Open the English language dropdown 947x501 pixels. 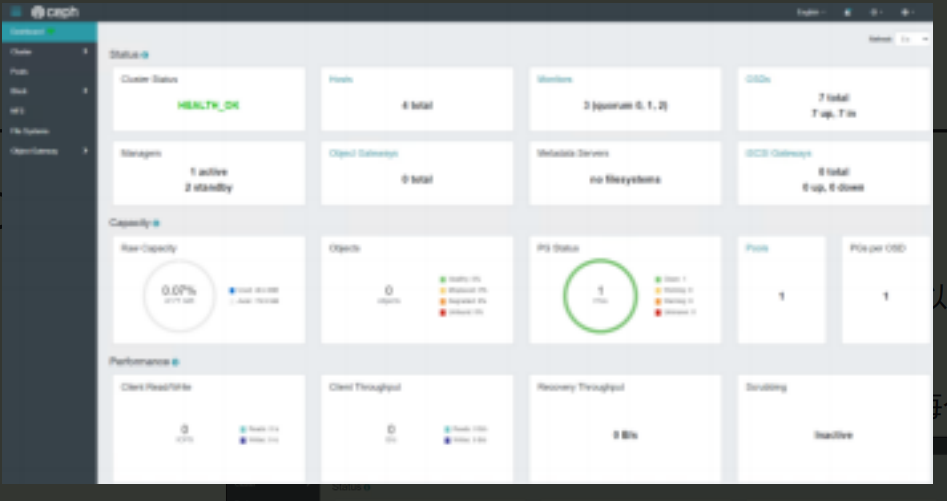[x=811, y=12]
